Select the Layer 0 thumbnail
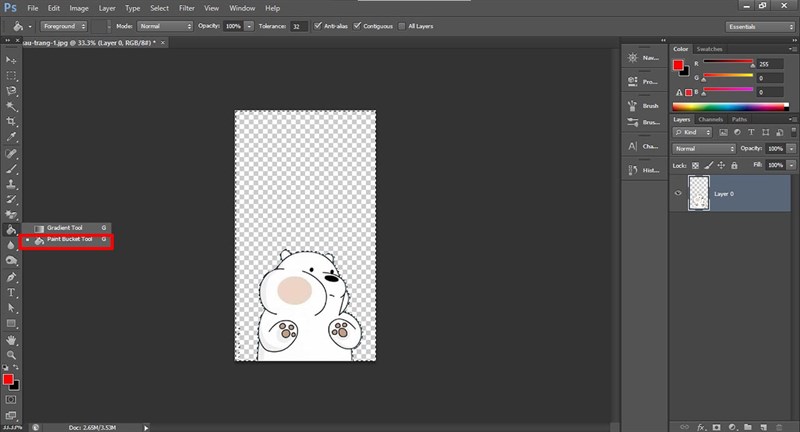Viewport: 800px width, 432px height. (x=698, y=193)
